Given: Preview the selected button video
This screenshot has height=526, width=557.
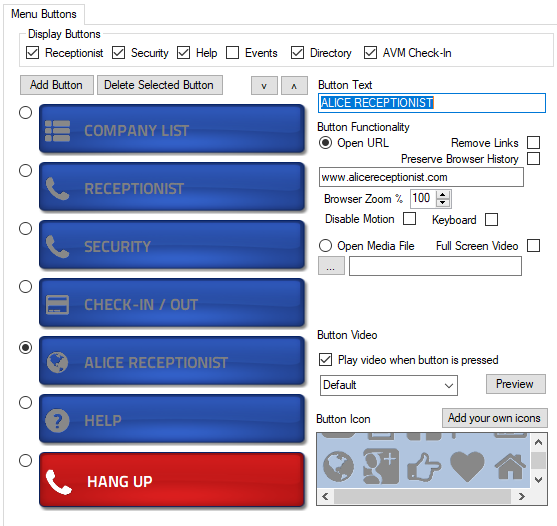Looking at the screenshot, I should pos(515,384).
